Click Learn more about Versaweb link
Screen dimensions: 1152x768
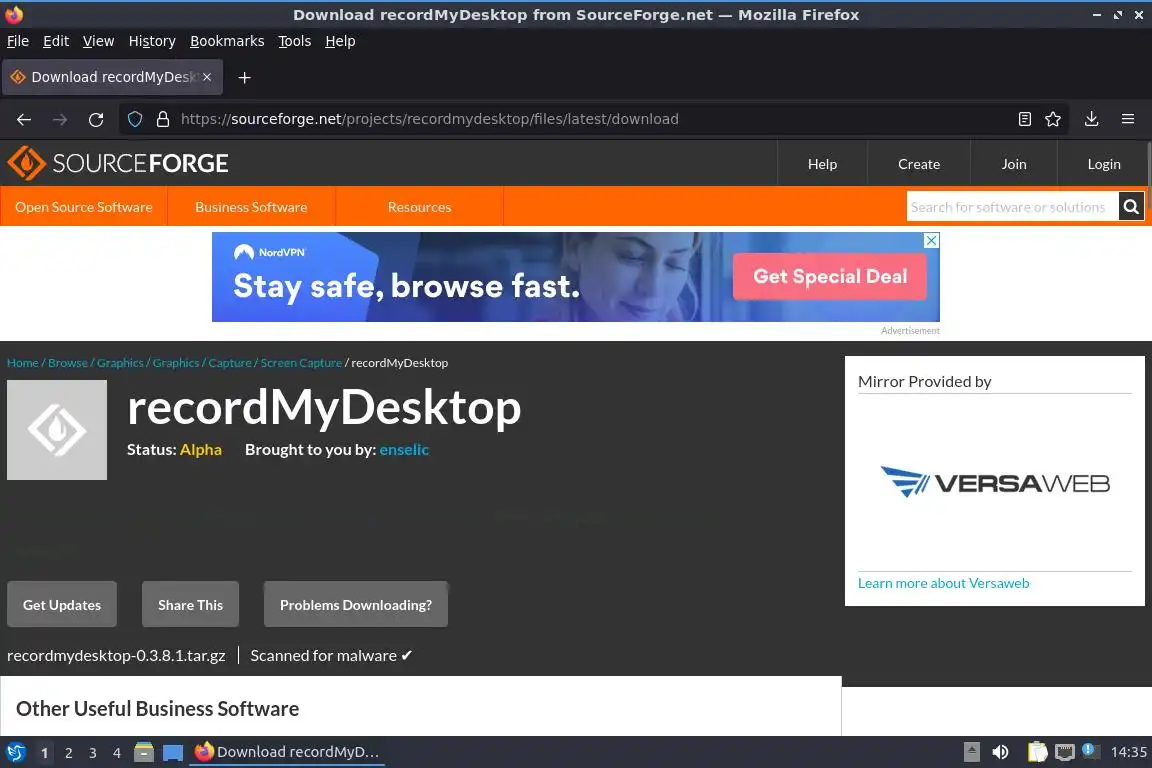pyautogui.click(x=943, y=584)
